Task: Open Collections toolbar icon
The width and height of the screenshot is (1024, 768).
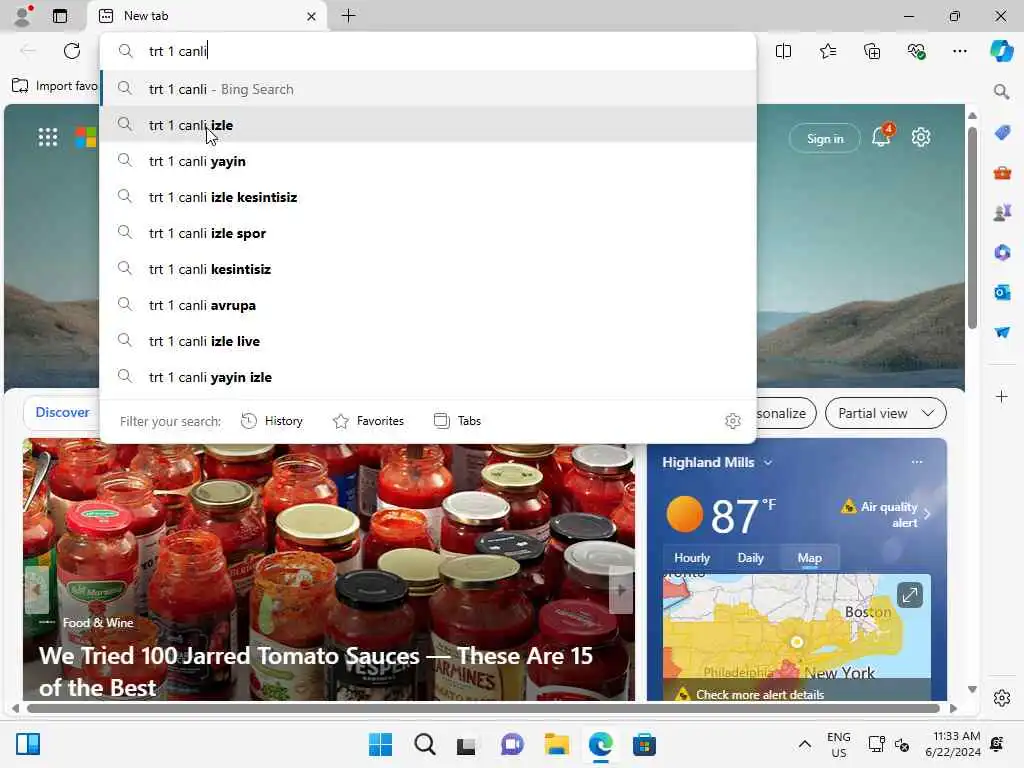Action: click(872, 51)
